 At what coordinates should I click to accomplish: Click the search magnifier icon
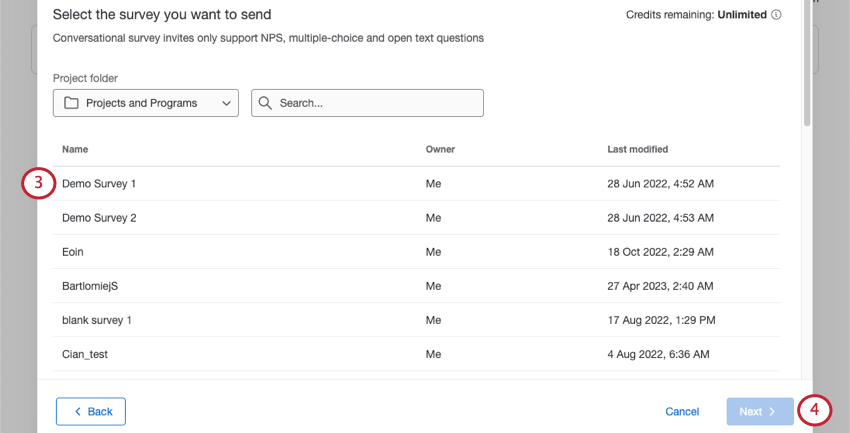(x=265, y=103)
